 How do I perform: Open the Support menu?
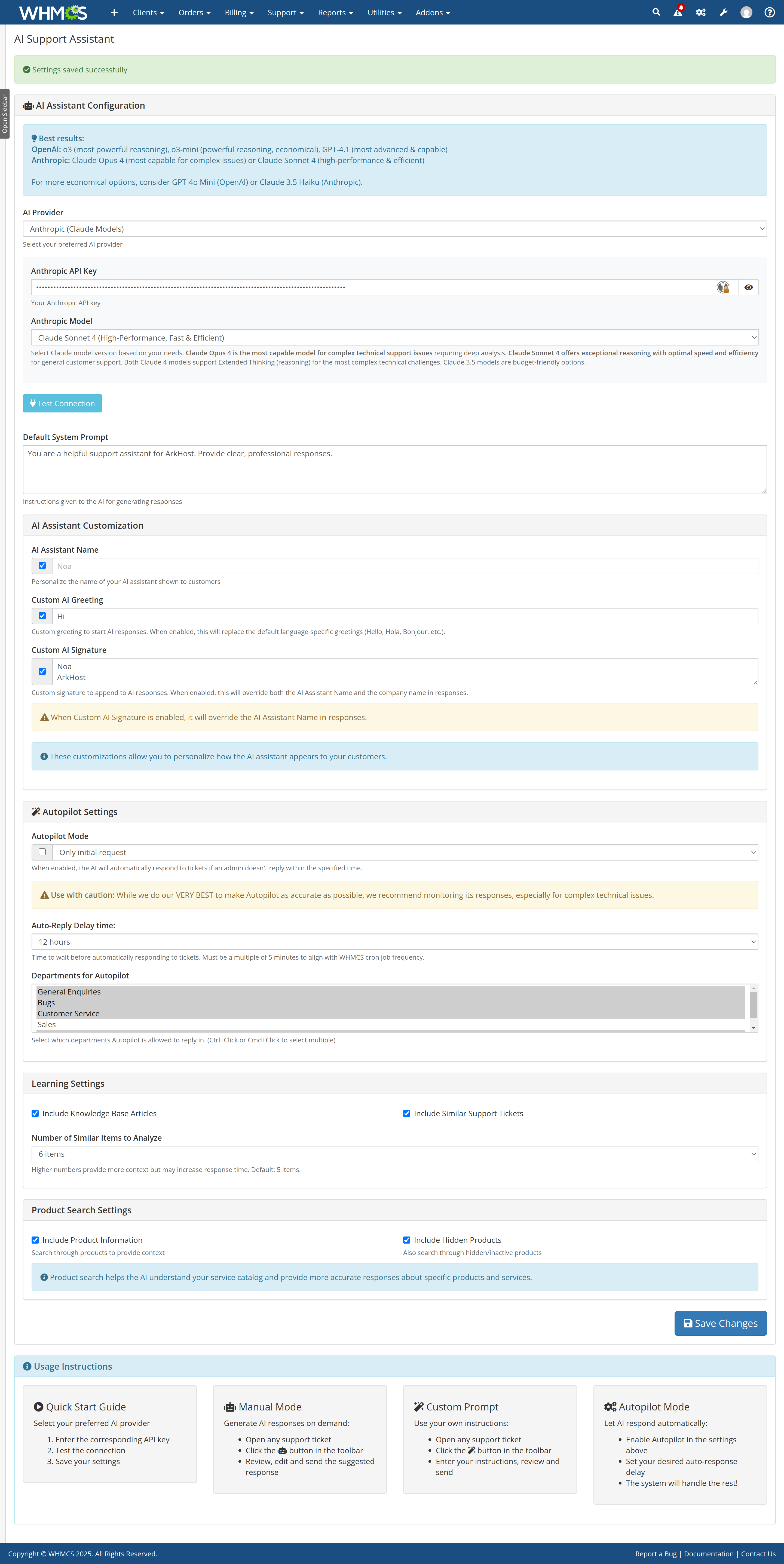coord(285,12)
